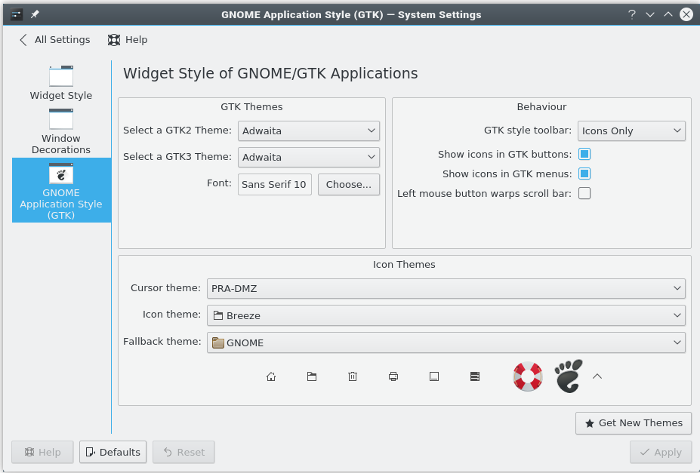This screenshot has height=473, width=700.
Task: Click the Icon Themes group label
Action: pos(404,265)
